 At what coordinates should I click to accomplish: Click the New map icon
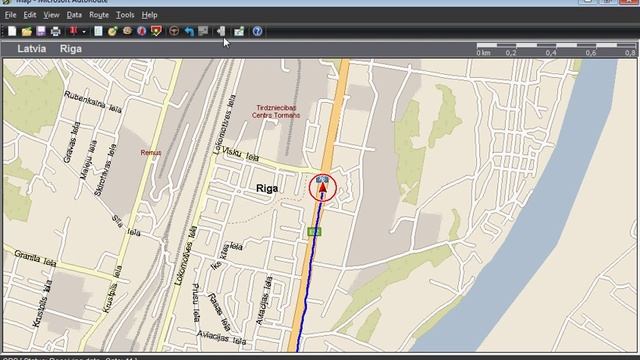pyautogui.click(x=12, y=31)
